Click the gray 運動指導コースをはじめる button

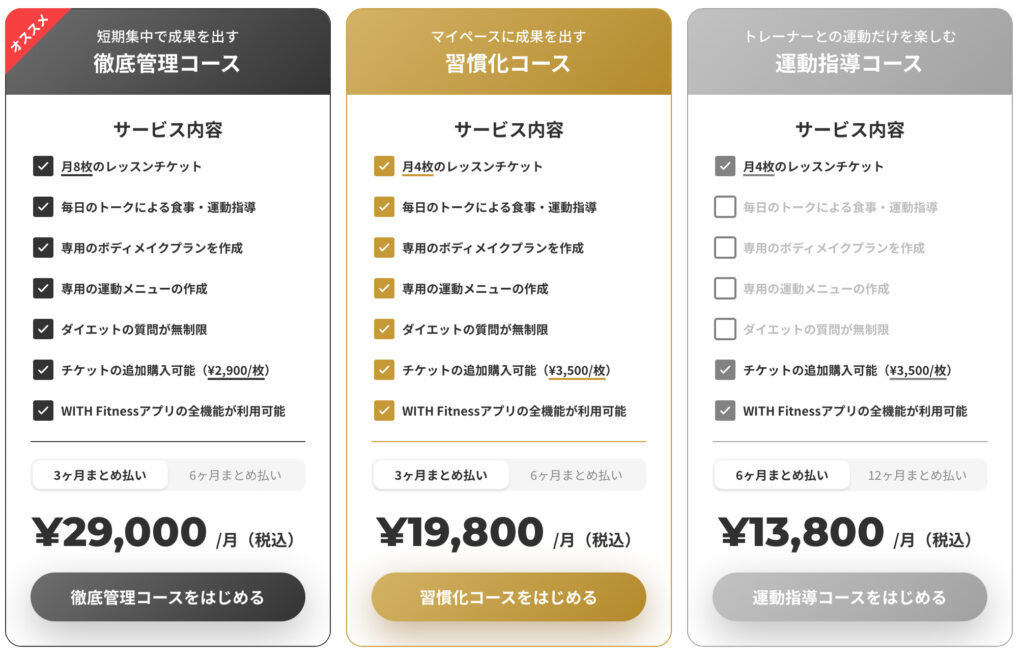click(850, 597)
